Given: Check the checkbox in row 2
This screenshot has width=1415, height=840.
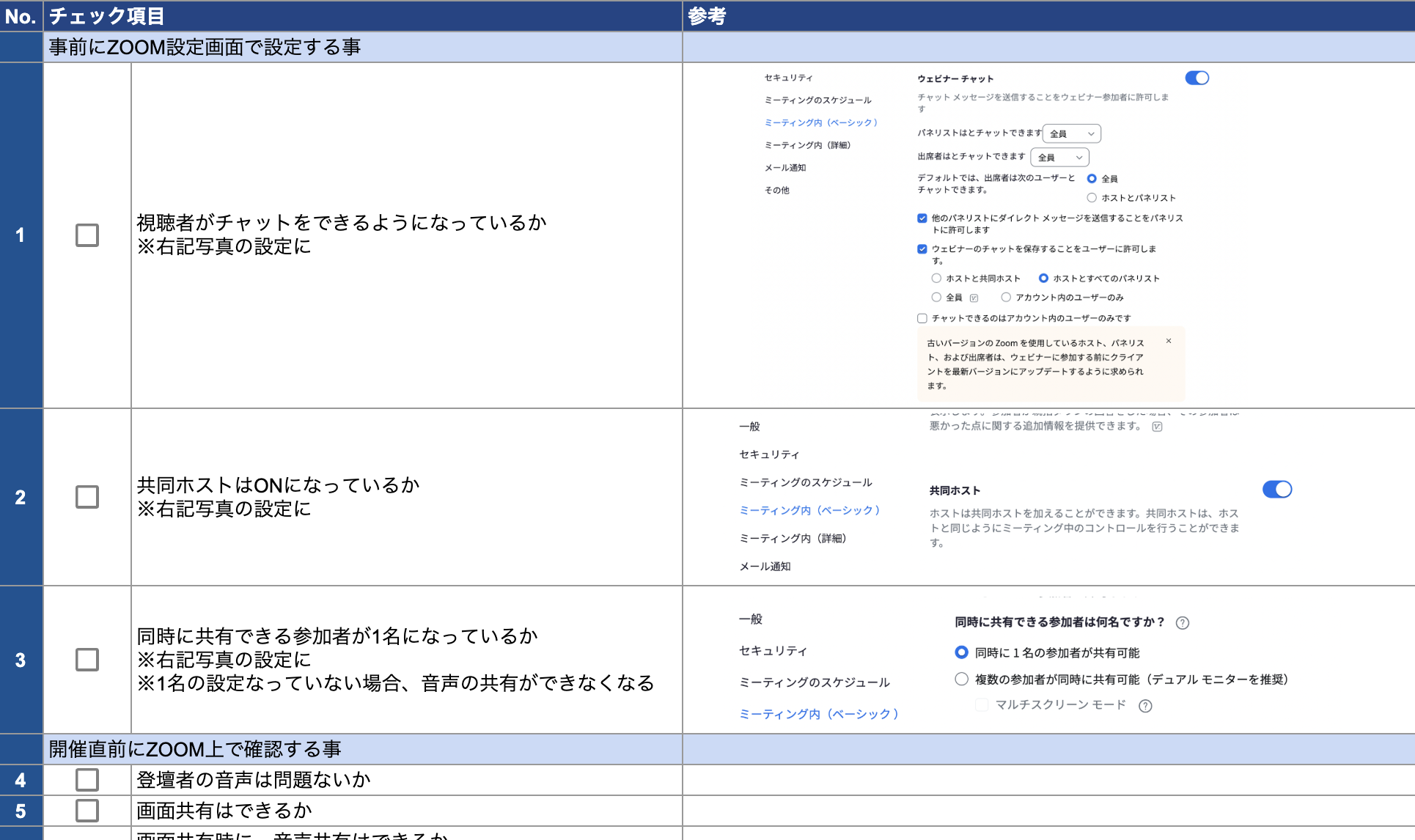Looking at the screenshot, I should tap(87, 497).
